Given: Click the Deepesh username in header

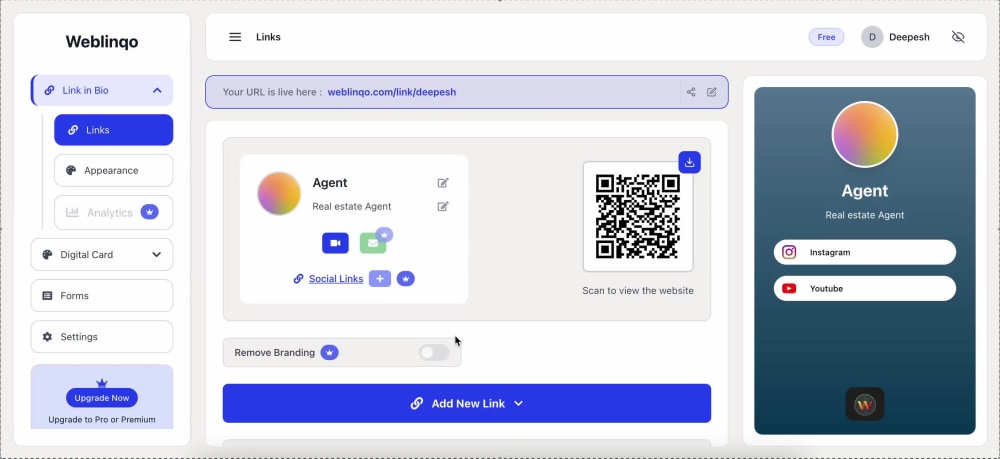Looking at the screenshot, I should 909,37.
